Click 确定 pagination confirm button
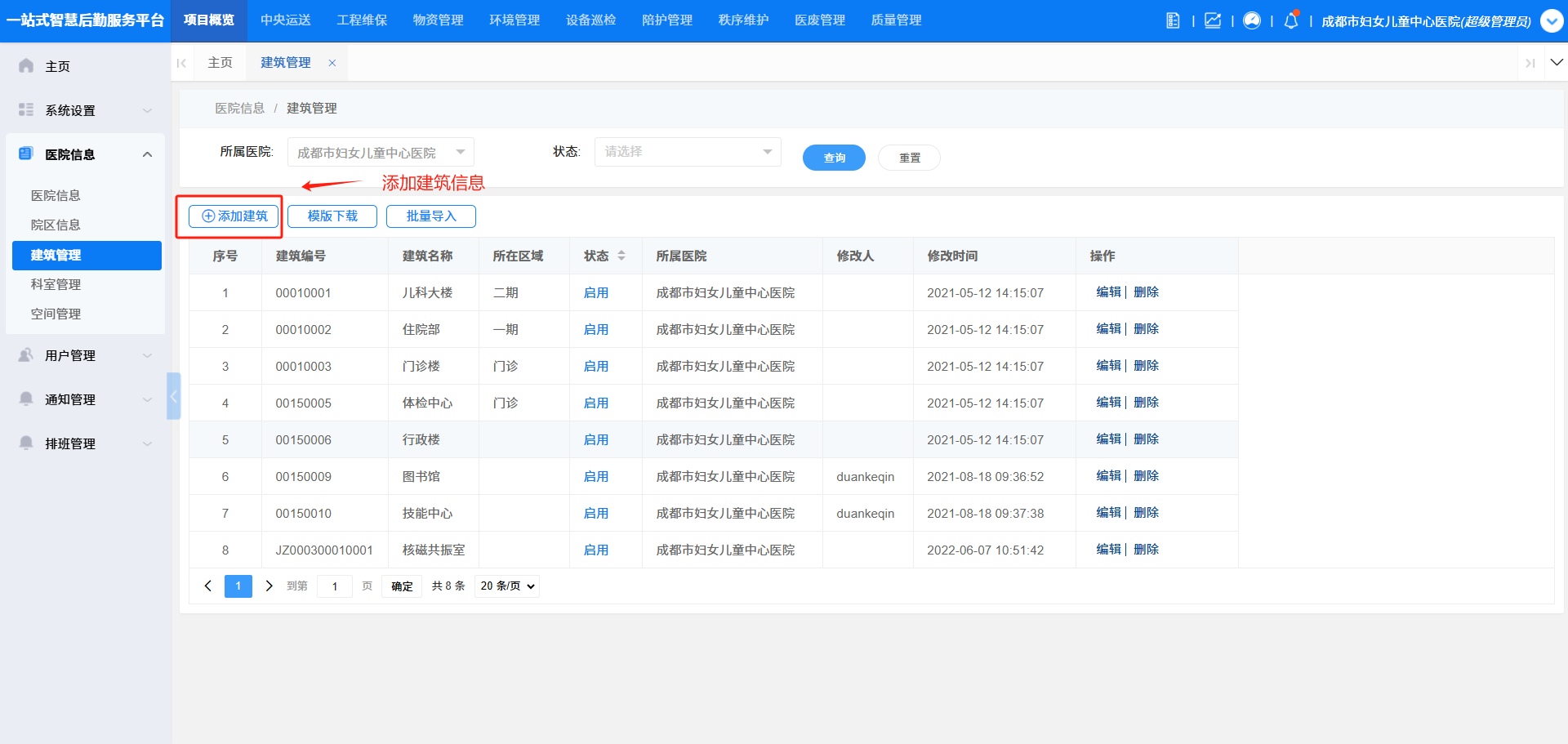 click(x=402, y=586)
